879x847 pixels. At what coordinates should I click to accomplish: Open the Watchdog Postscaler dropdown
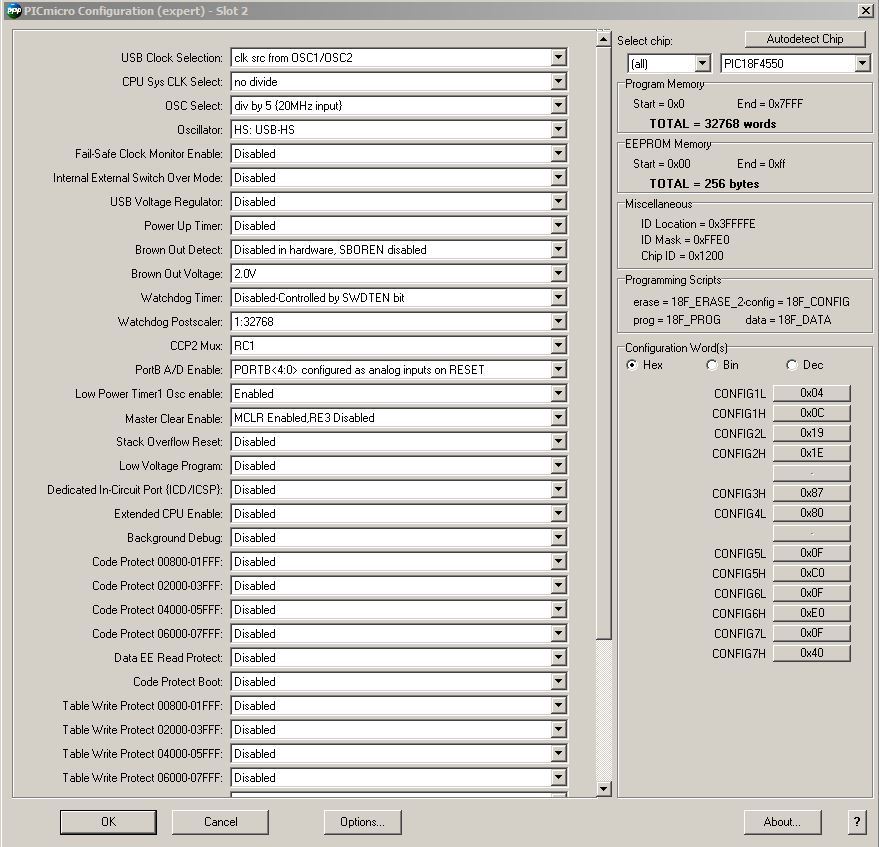click(558, 322)
